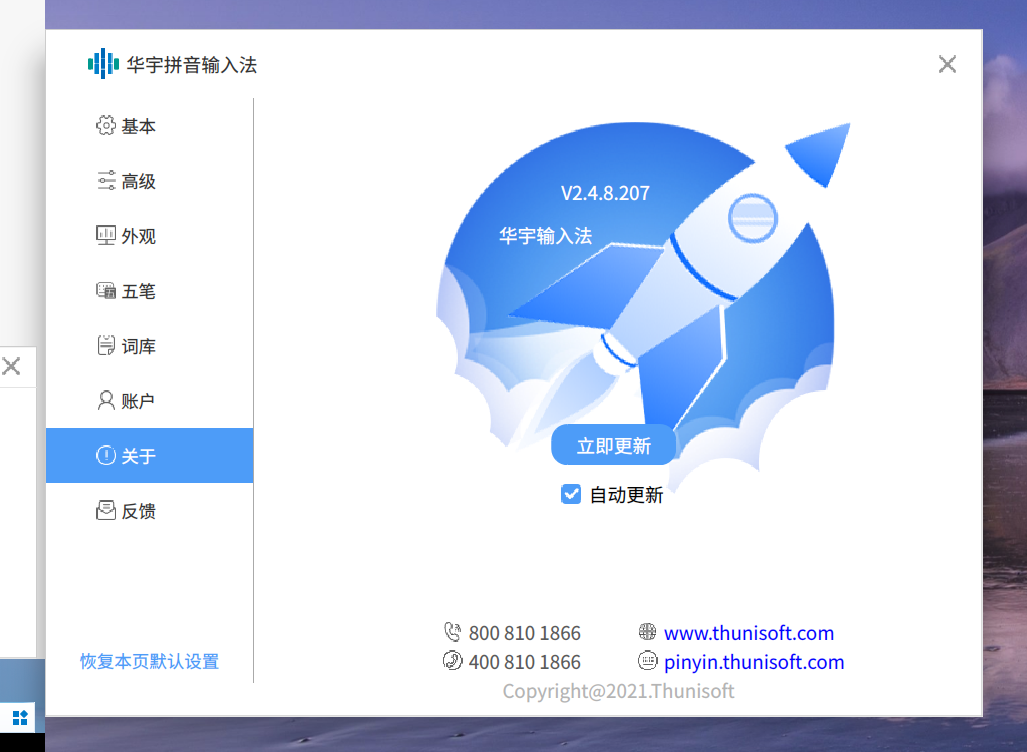
Task: Click the Copyright@2021.Thunisoft text
Action: tap(618, 691)
